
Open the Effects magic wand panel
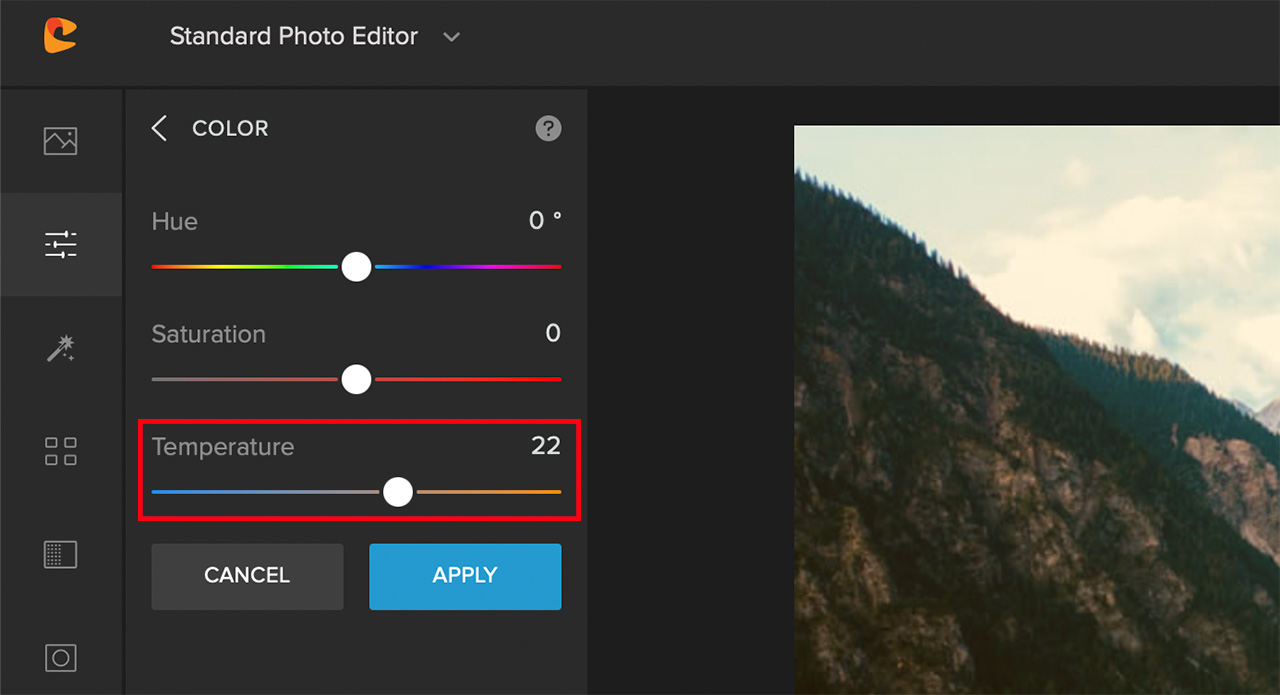pyautogui.click(x=60, y=348)
